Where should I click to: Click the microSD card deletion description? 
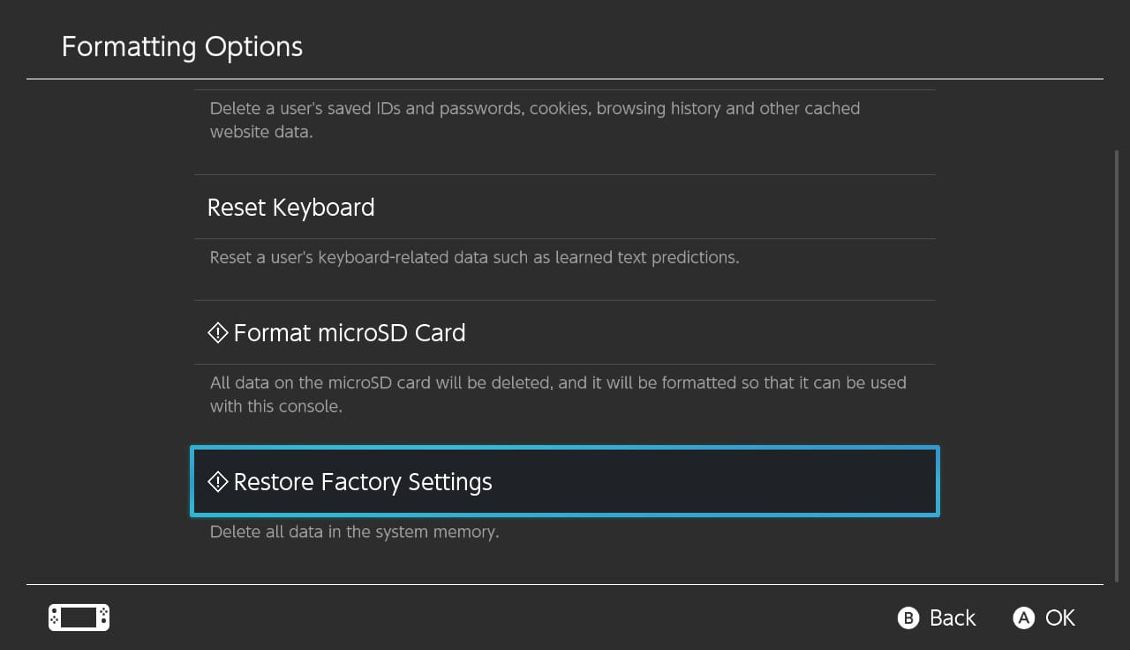click(556, 394)
